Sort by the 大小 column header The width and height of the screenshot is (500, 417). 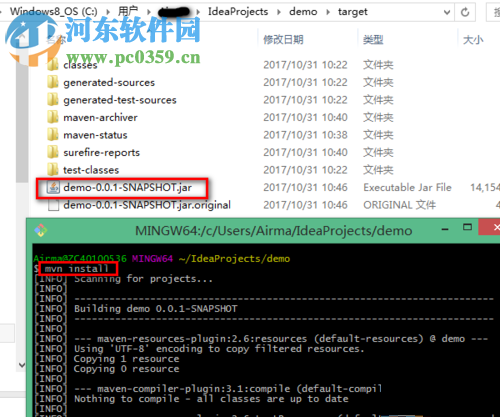[473, 40]
